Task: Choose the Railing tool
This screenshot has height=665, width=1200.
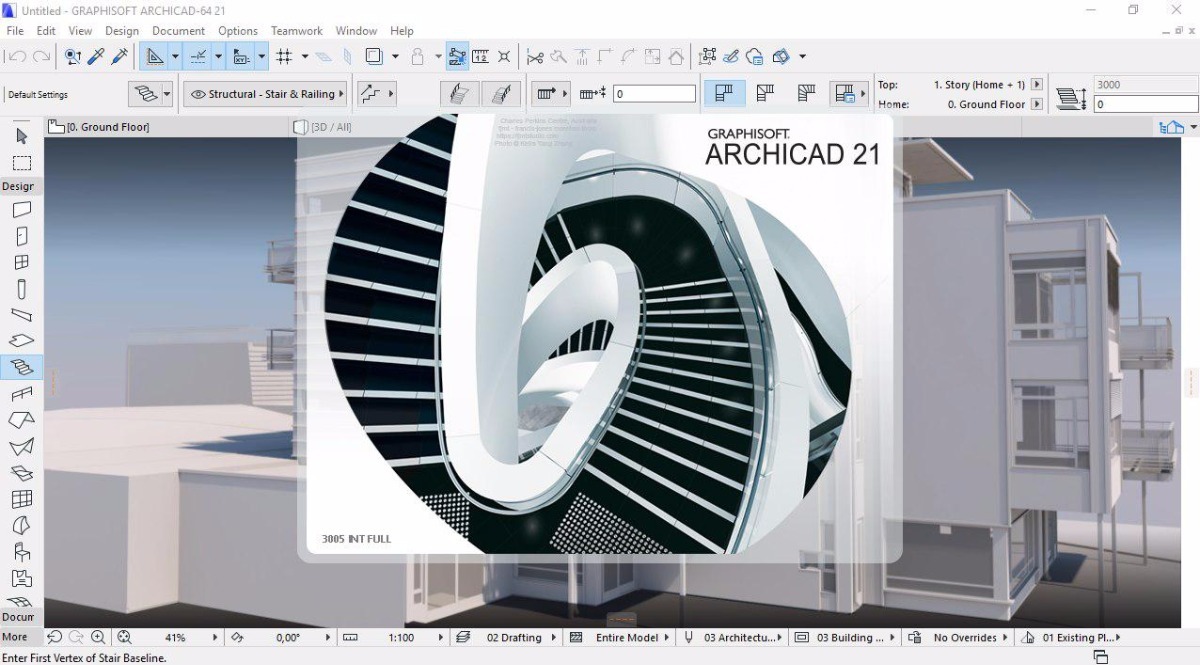Action: point(22,394)
